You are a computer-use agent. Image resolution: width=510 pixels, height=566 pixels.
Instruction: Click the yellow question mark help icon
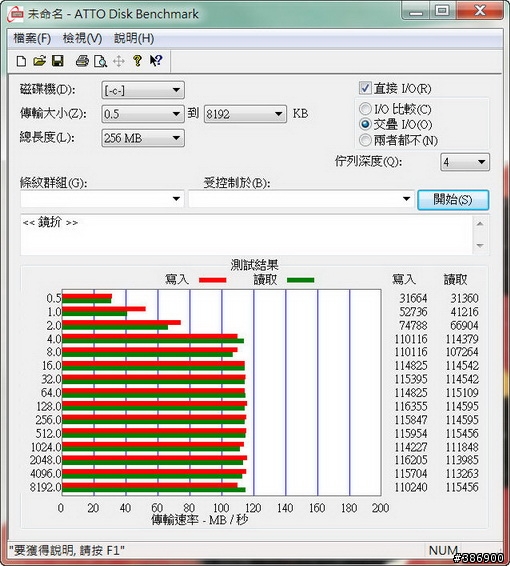click(137, 61)
